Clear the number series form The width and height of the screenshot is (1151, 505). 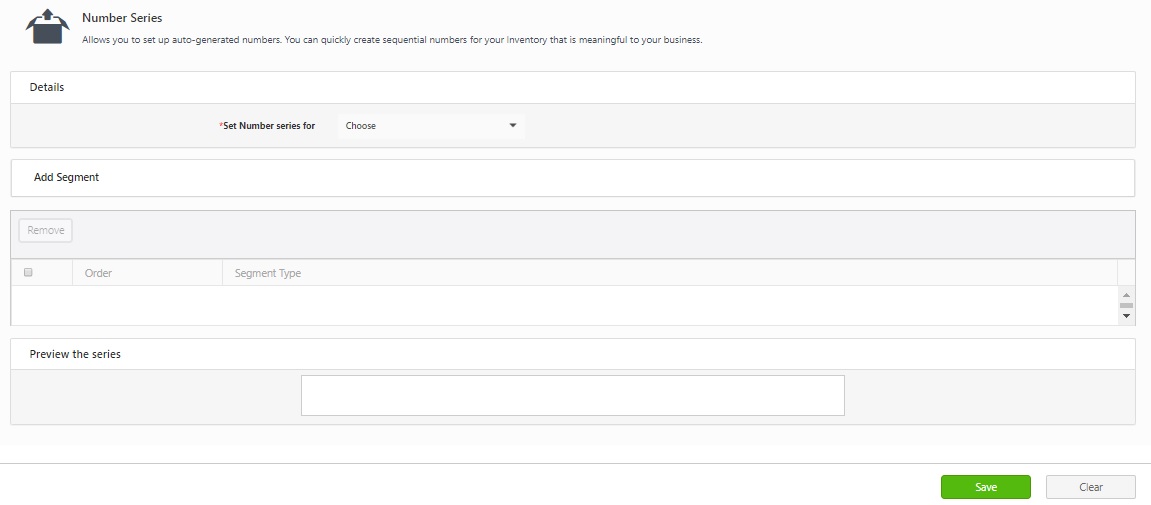click(1090, 487)
